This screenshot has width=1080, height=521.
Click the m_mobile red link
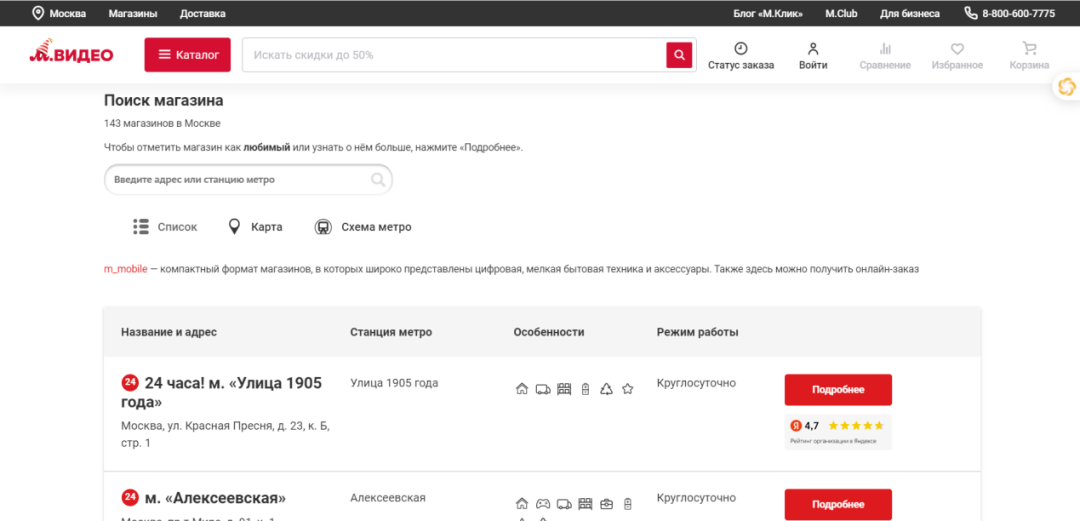point(125,269)
